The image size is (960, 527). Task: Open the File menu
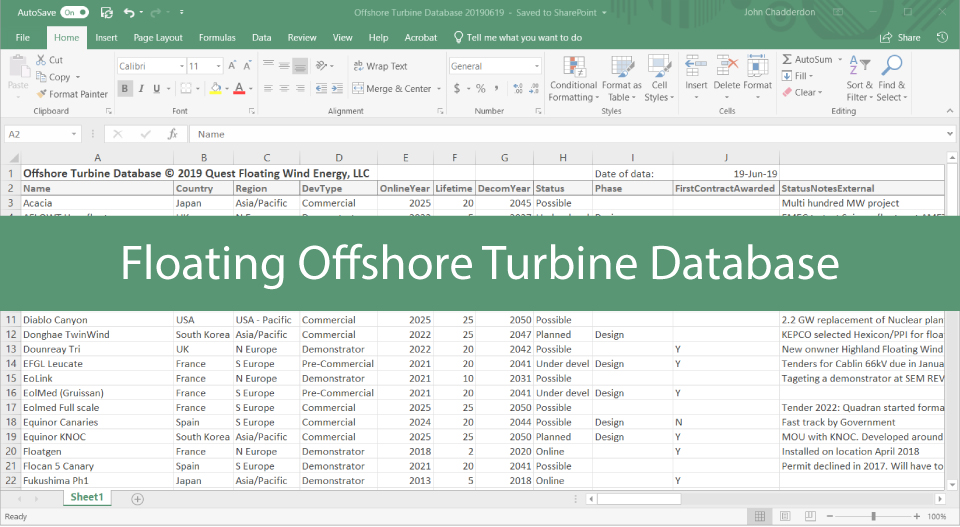23,37
